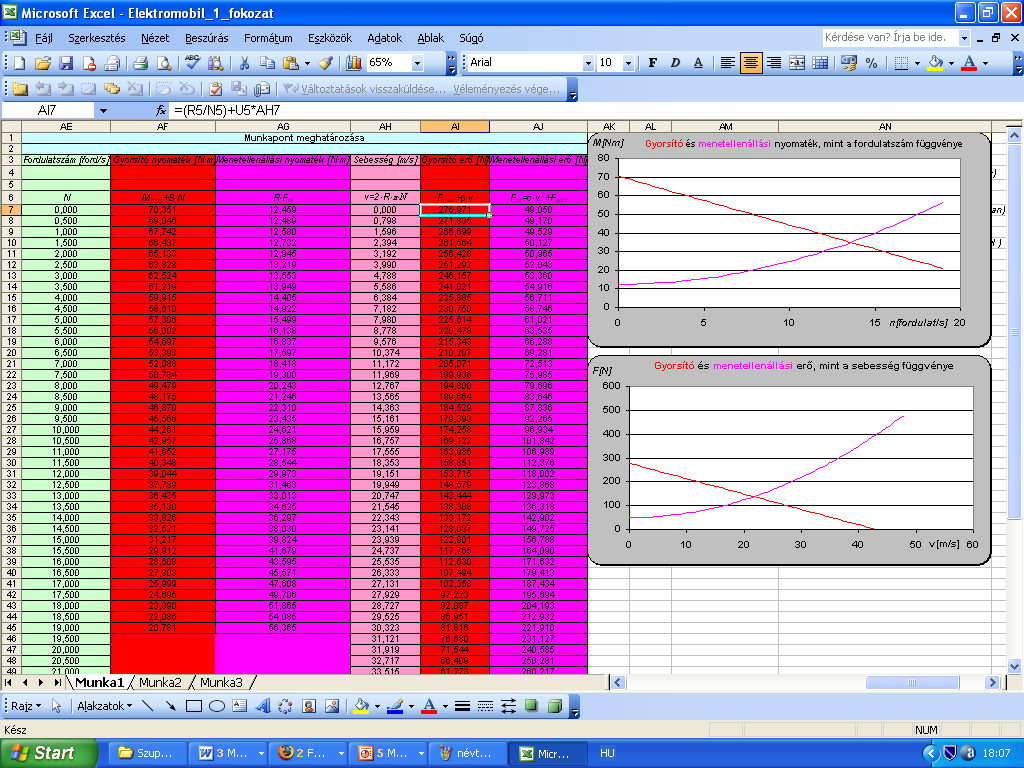Image resolution: width=1024 pixels, height=768 pixels.
Task: Open the Chart Wizard
Action: pos(354,63)
